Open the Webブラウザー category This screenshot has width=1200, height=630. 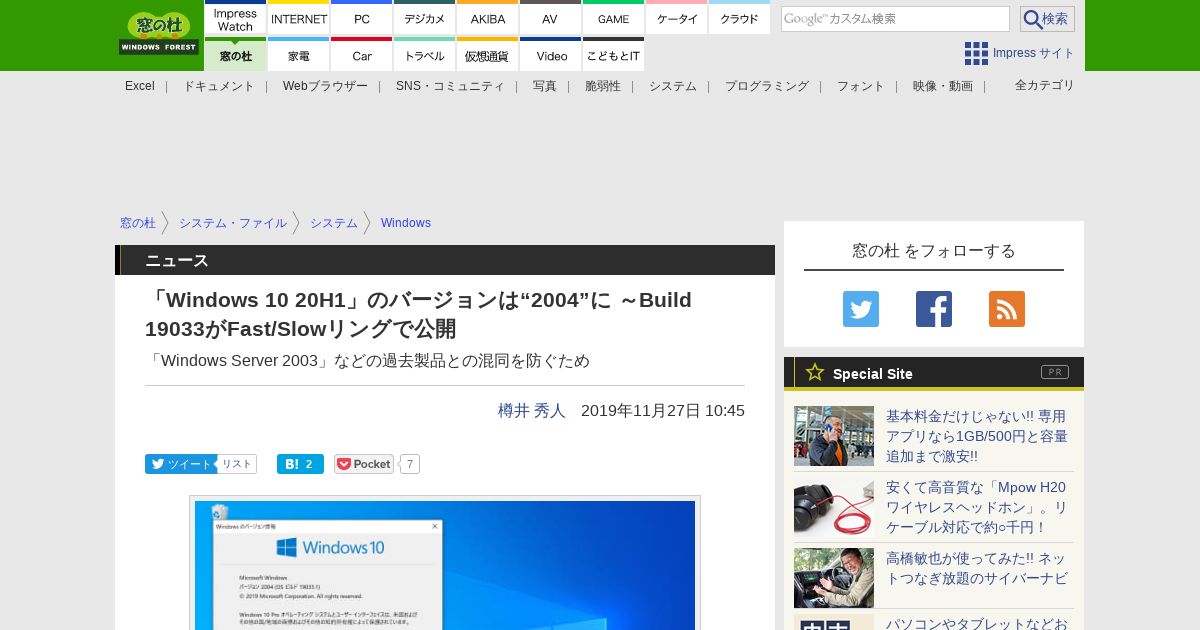(x=325, y=86)
